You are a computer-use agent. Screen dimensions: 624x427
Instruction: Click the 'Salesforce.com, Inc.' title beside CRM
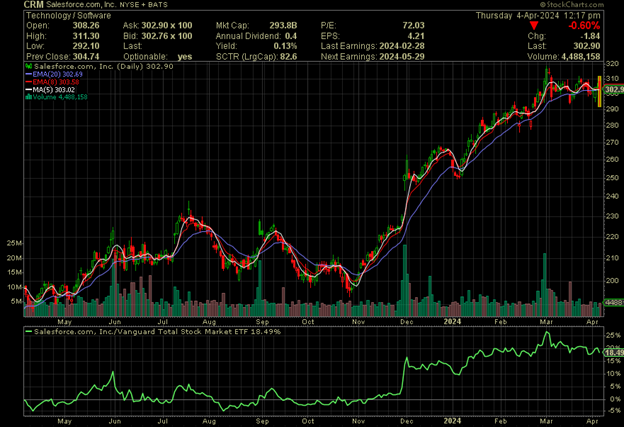[82, 5]
